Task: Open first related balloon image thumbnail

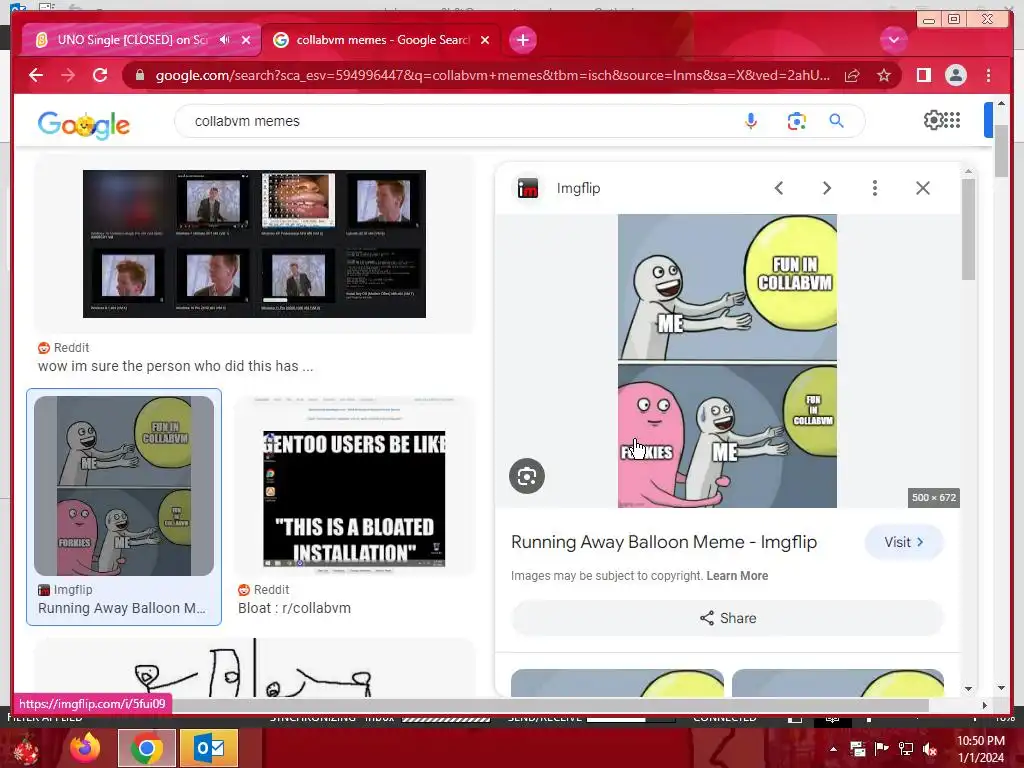Action: 617,682
